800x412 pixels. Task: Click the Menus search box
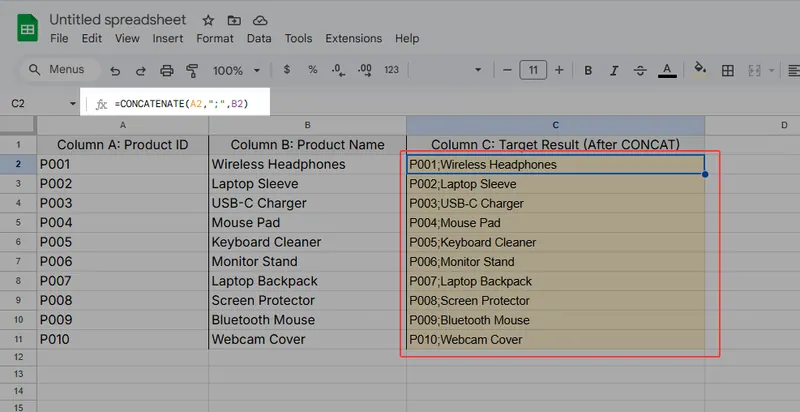click(x=59, y=70)
